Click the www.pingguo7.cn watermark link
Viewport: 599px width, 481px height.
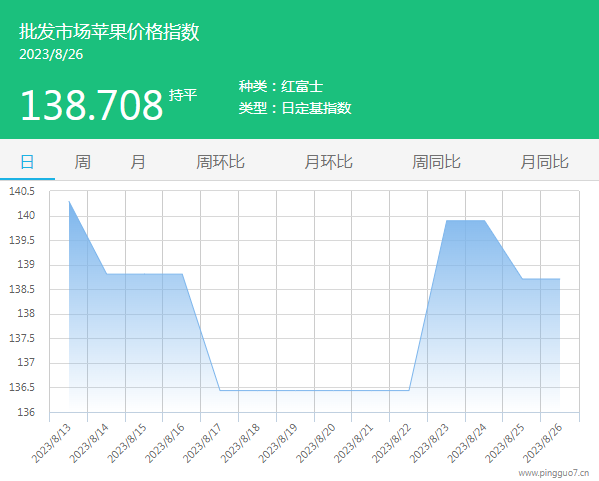tap(554, 473)
